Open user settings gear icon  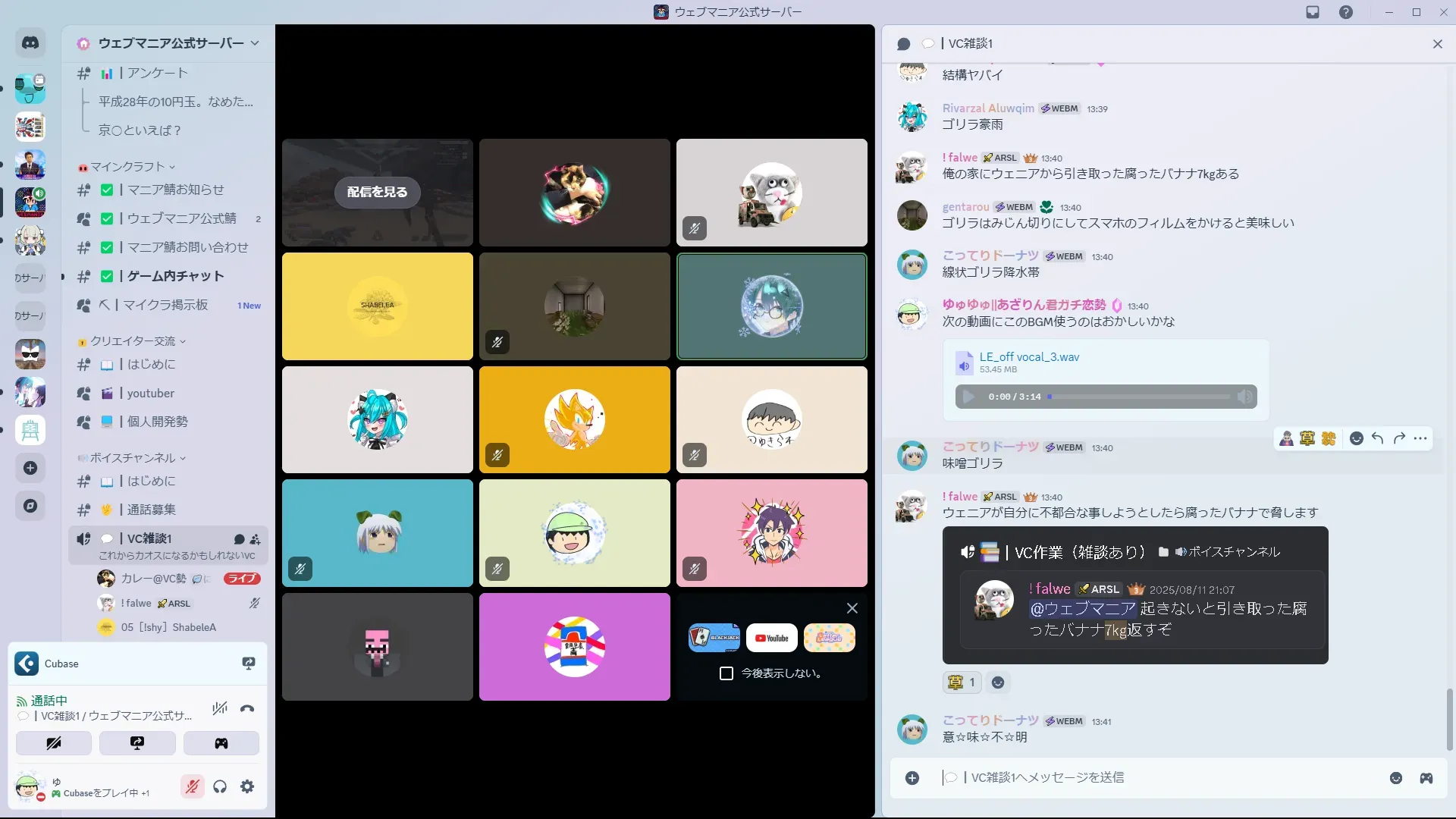coord(247,786)
